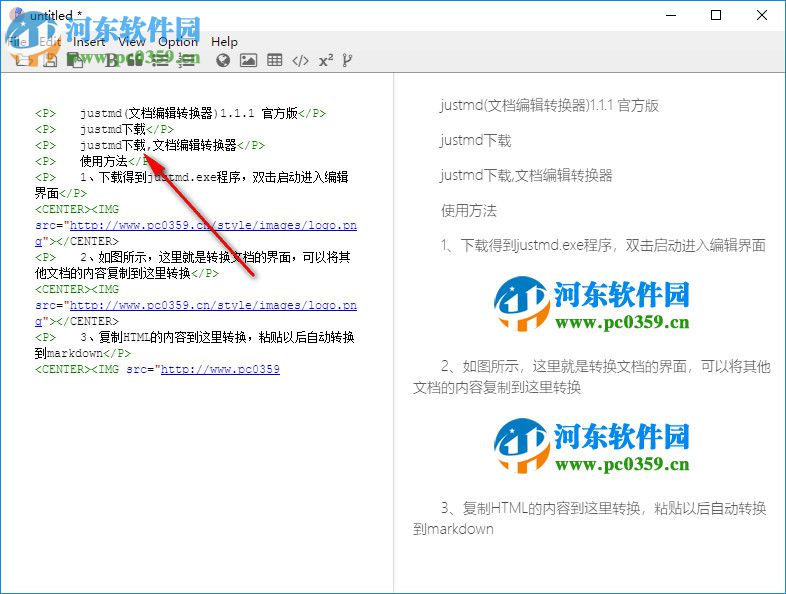786x594 pixels.
Task: Insert a blockquote with the quote icon
Action: pyautogui.click(x=135, y=61)
